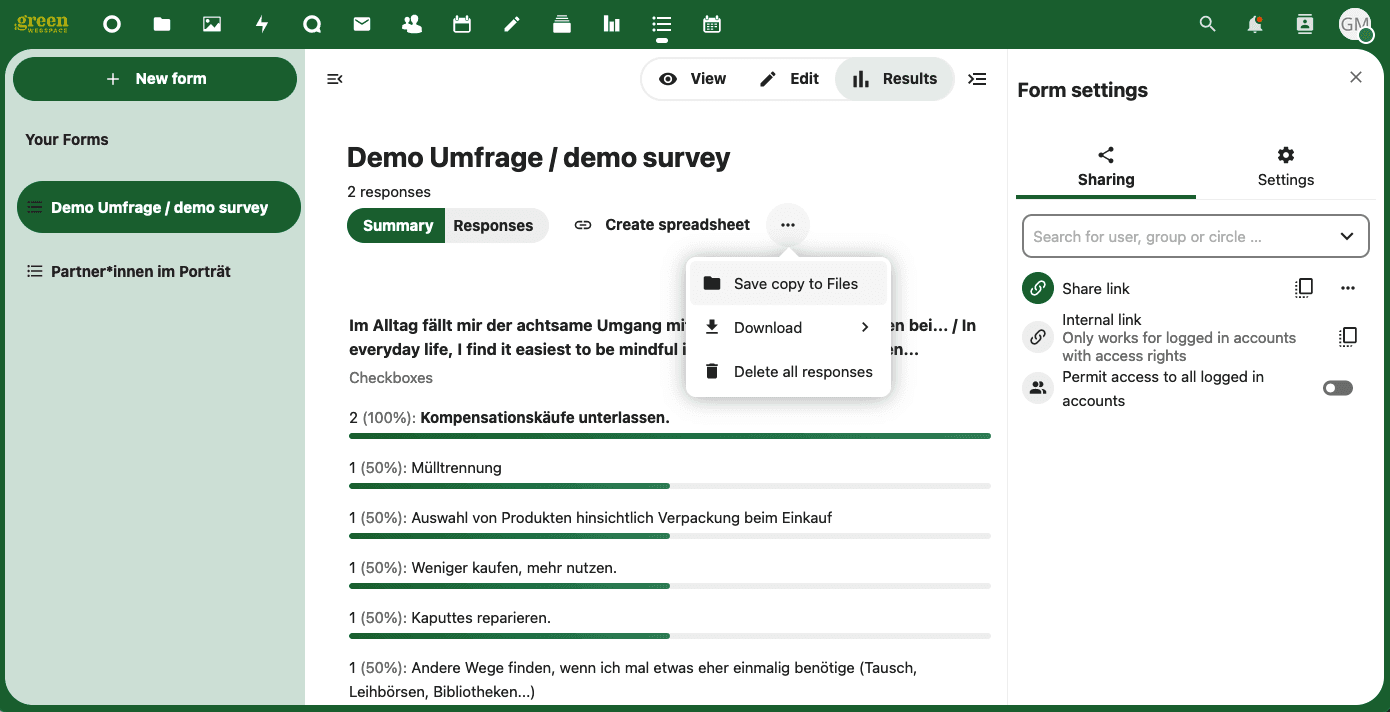Screen dimensions: 1390x712
Task: Copy the Internal link to clipboard
Action: (x=1348, y=337)
